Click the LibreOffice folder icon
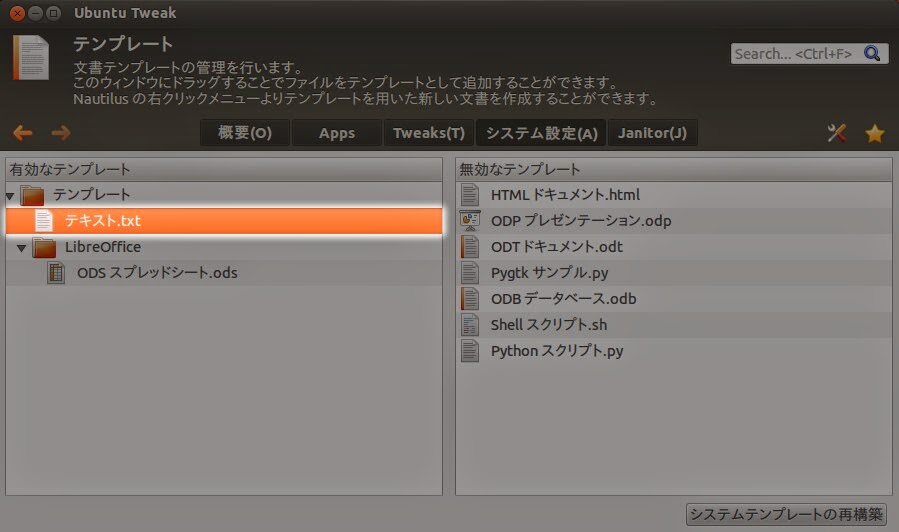Image resolution: width=899 pixels, height=532 pixels. [x=44, y=247]
